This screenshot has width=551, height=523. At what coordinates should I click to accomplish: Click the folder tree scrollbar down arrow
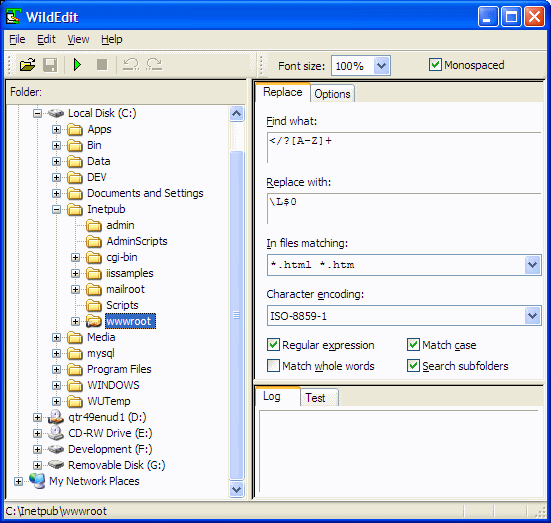[x=236, y=489]
